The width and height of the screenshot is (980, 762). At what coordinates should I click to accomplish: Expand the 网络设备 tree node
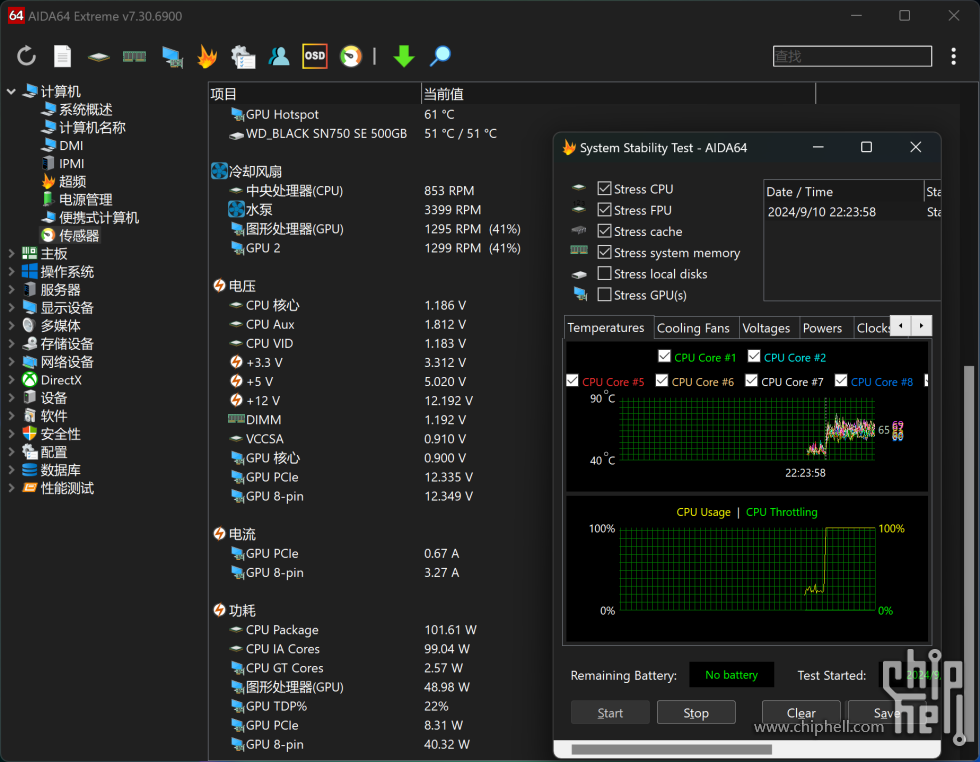(x=11, y=362)
